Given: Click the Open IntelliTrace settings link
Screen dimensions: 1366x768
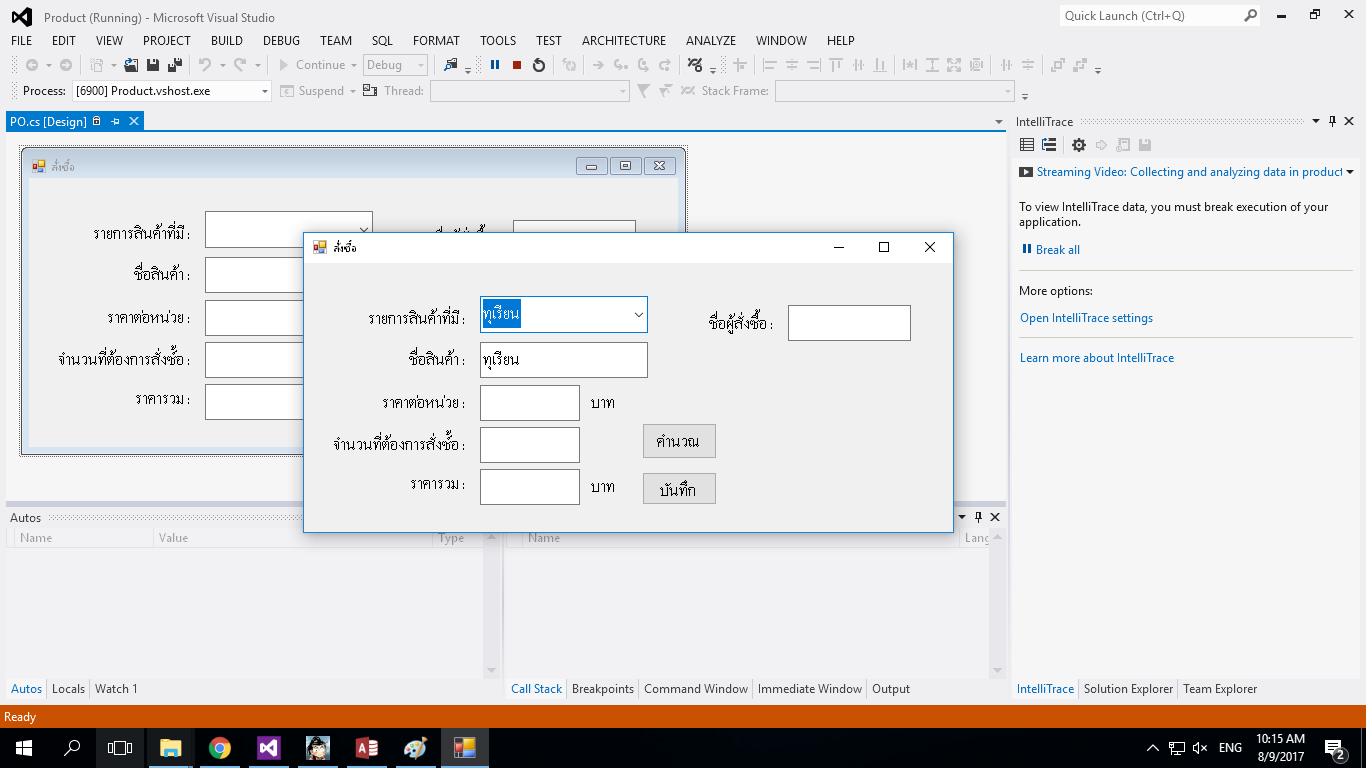Looking at the screenshot, I should point(1086,318).
